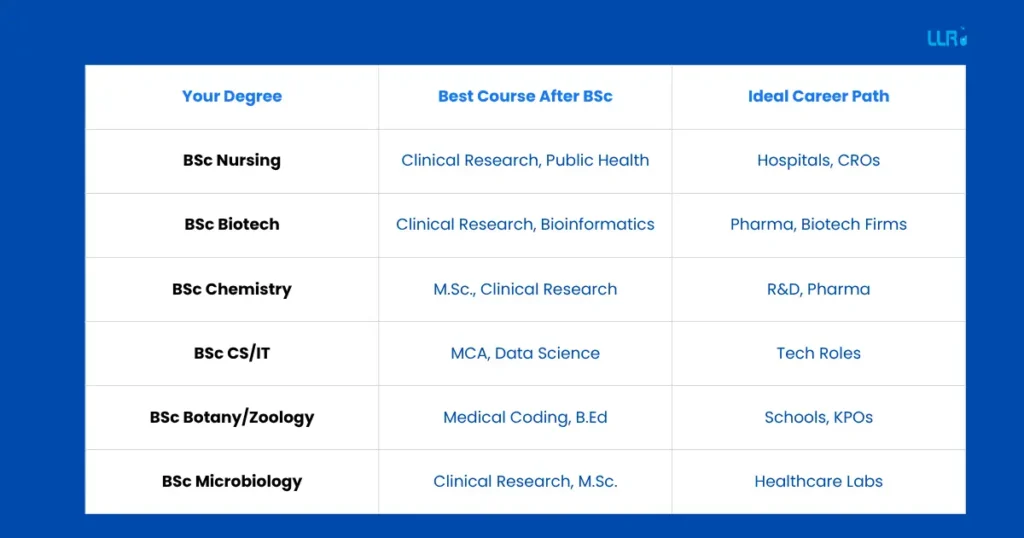Click Medical Coding, B.Ed course text

pos(525,417)
